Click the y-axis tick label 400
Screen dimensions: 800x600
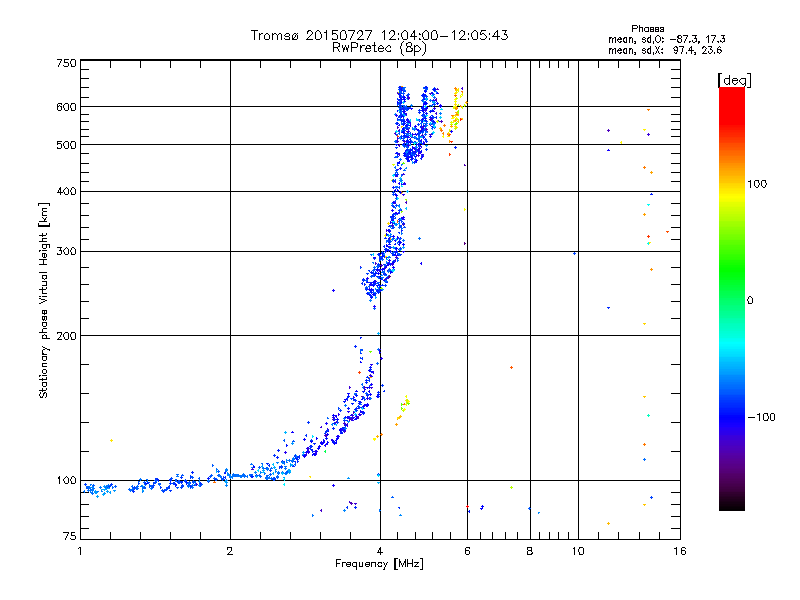(x=66, y=191)
